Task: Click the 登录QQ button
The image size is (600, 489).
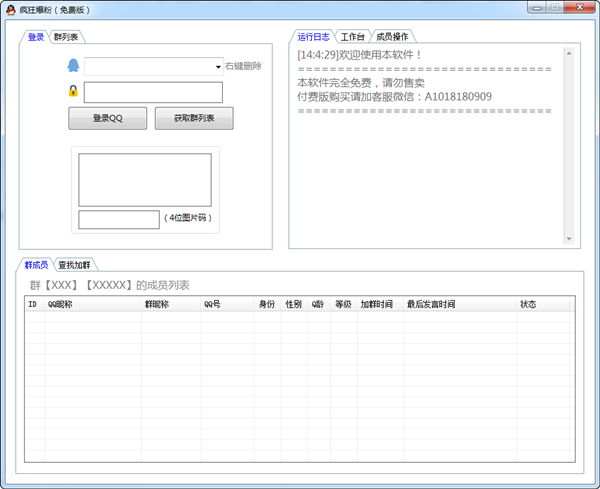Action: [x=108, y=118]
